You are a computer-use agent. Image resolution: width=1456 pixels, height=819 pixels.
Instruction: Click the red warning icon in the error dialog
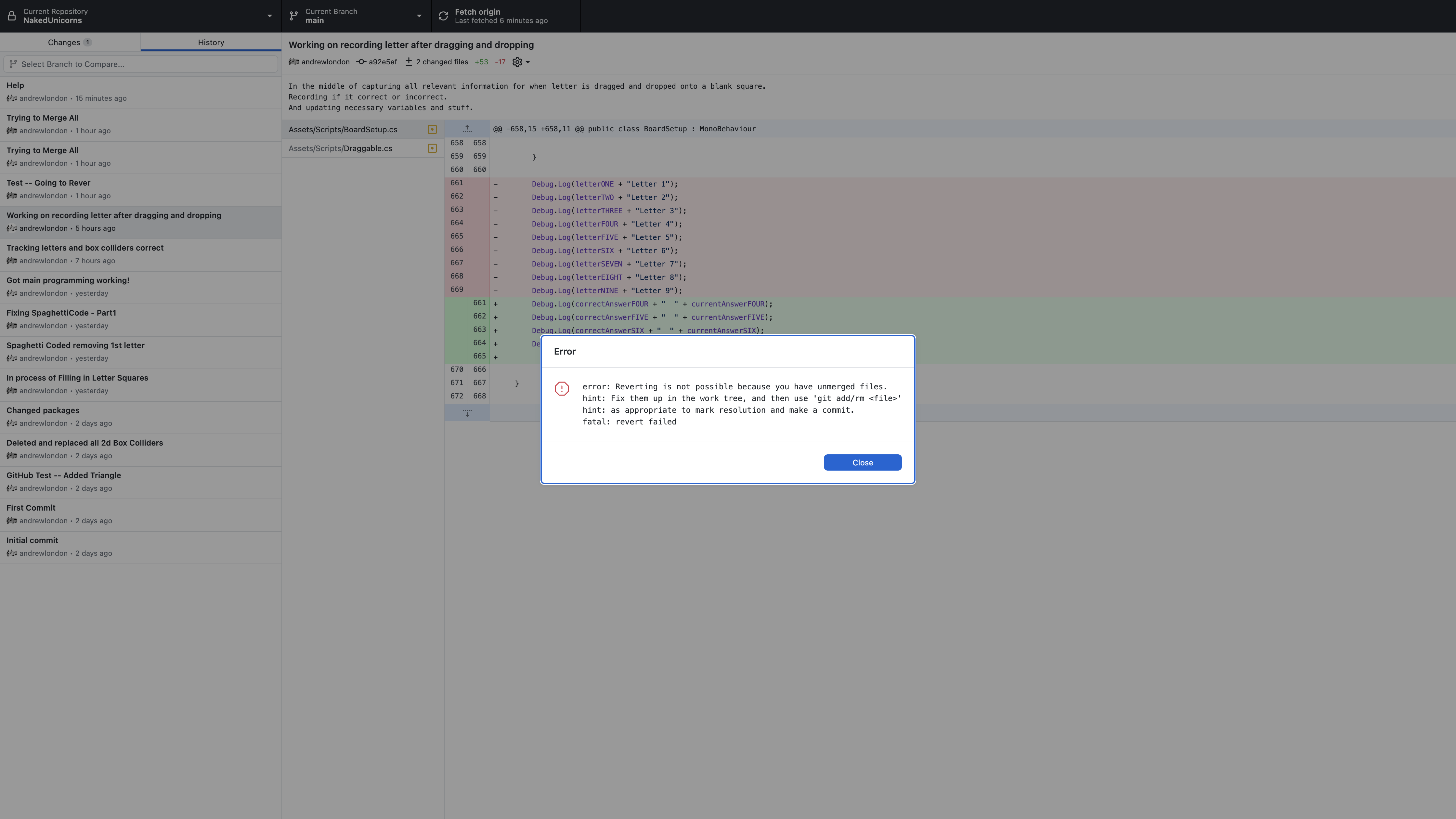click(562, 389)
